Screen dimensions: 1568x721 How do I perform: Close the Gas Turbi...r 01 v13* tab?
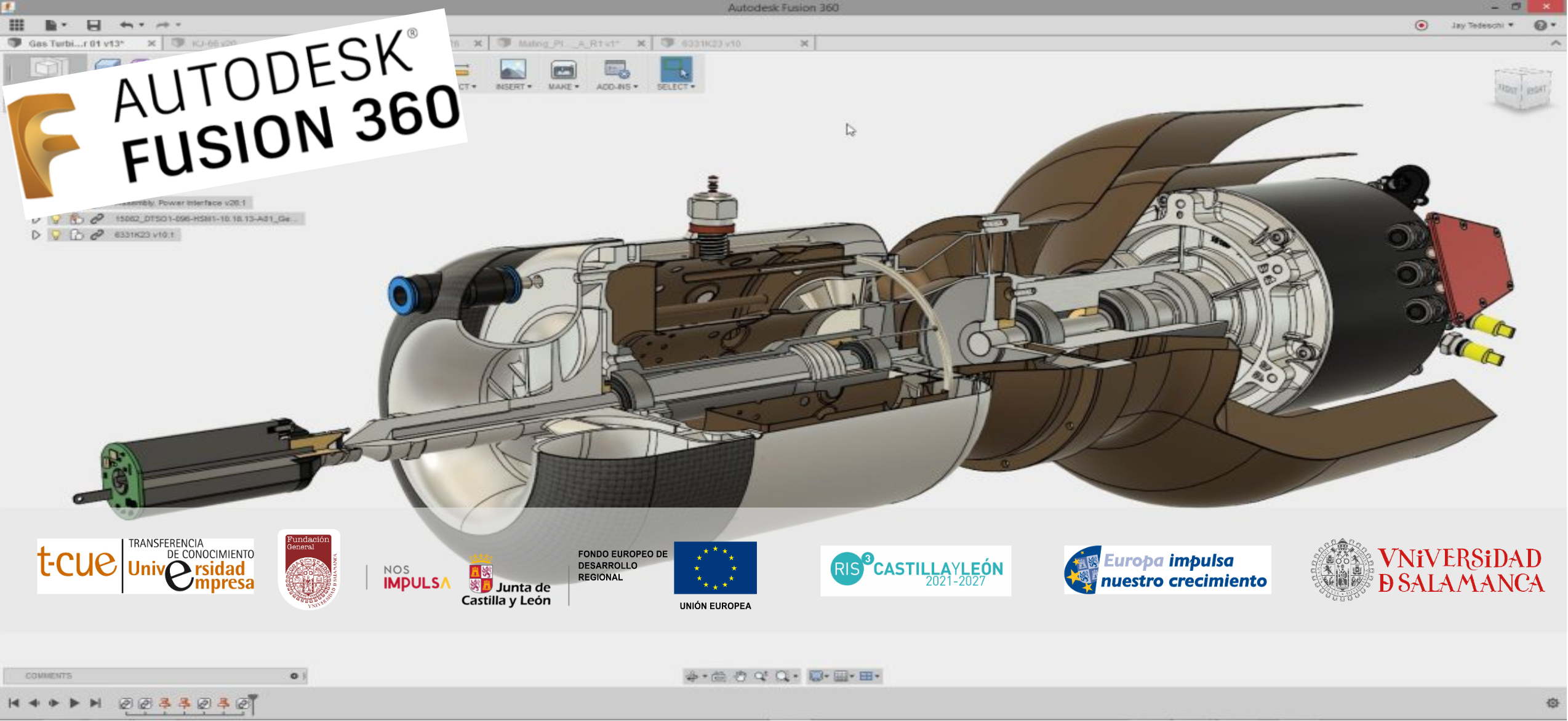point(151,44)
